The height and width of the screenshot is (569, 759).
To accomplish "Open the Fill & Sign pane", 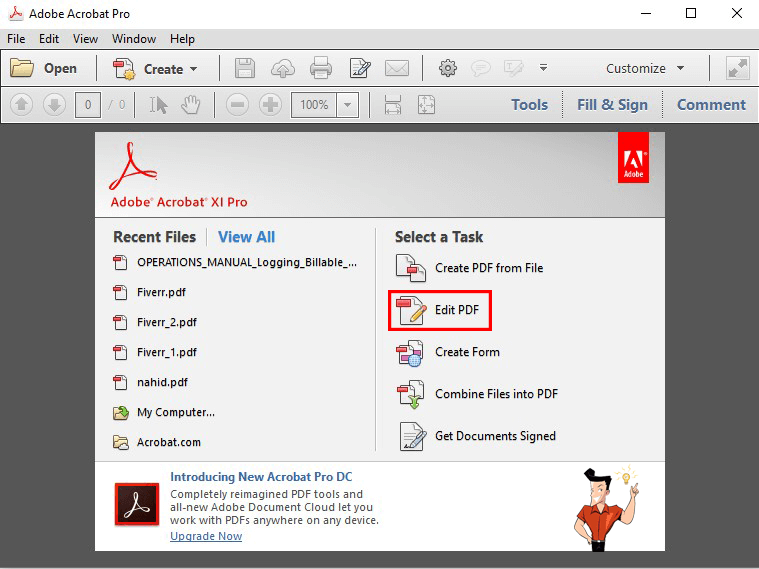I will coord(612,105).
